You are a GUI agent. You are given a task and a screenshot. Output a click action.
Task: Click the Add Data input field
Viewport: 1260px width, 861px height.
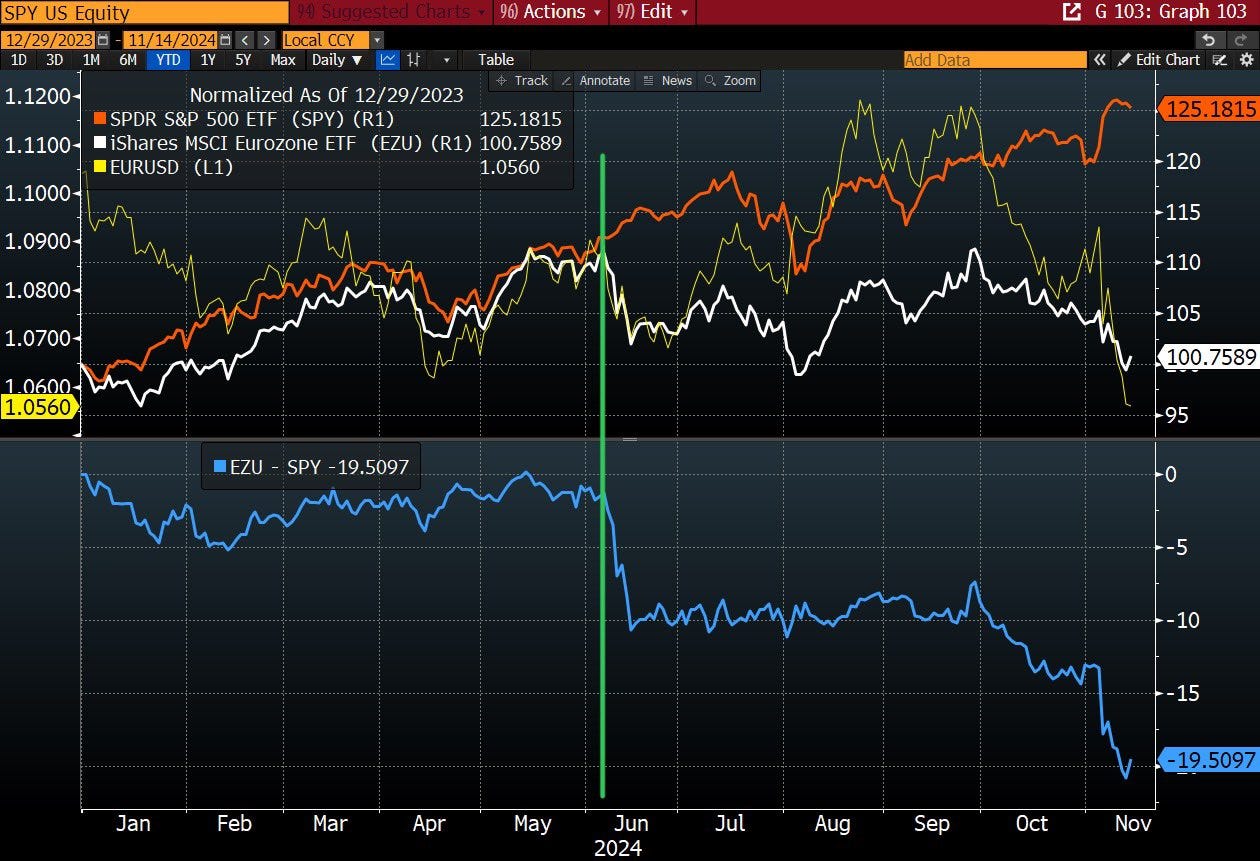click(x=994, y=60)
